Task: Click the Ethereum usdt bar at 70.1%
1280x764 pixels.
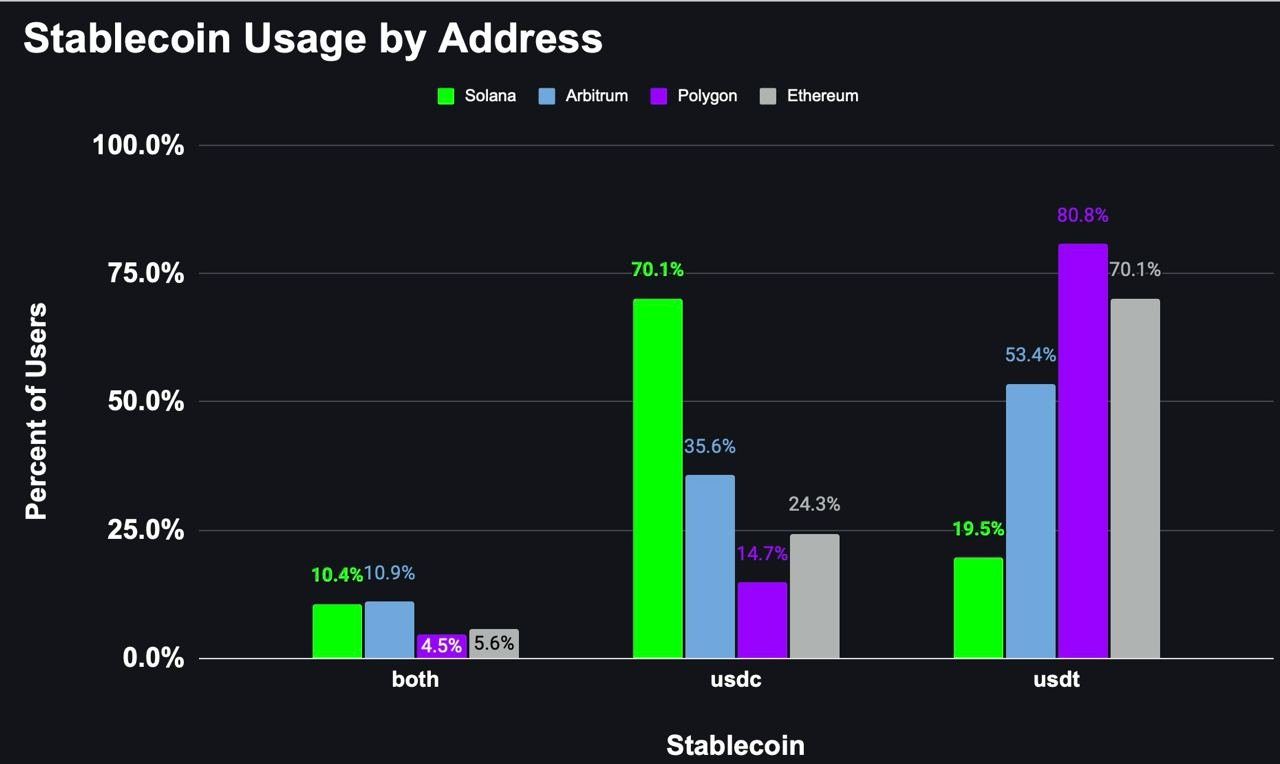Action: click(x=1135, y=478)
